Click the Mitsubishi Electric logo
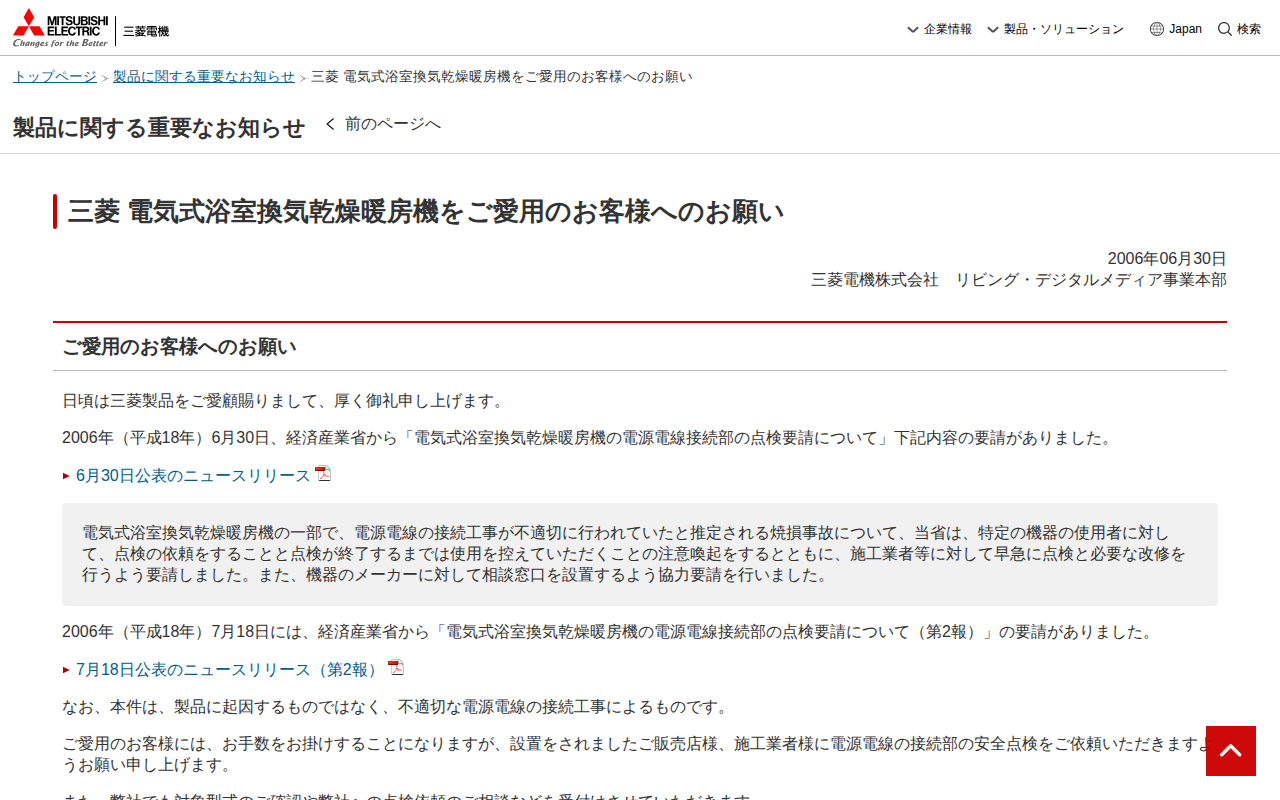Image resolution: width=1280 pixels, height=800 pixels. coord(60,27)
